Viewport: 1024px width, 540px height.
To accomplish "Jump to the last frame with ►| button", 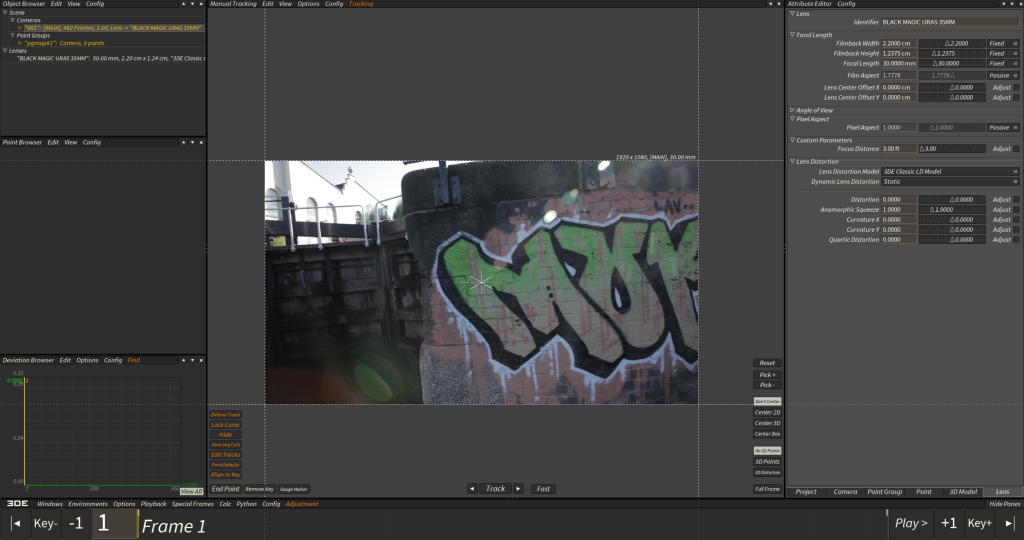I will pyautogui.click(x=1010, y=523).
